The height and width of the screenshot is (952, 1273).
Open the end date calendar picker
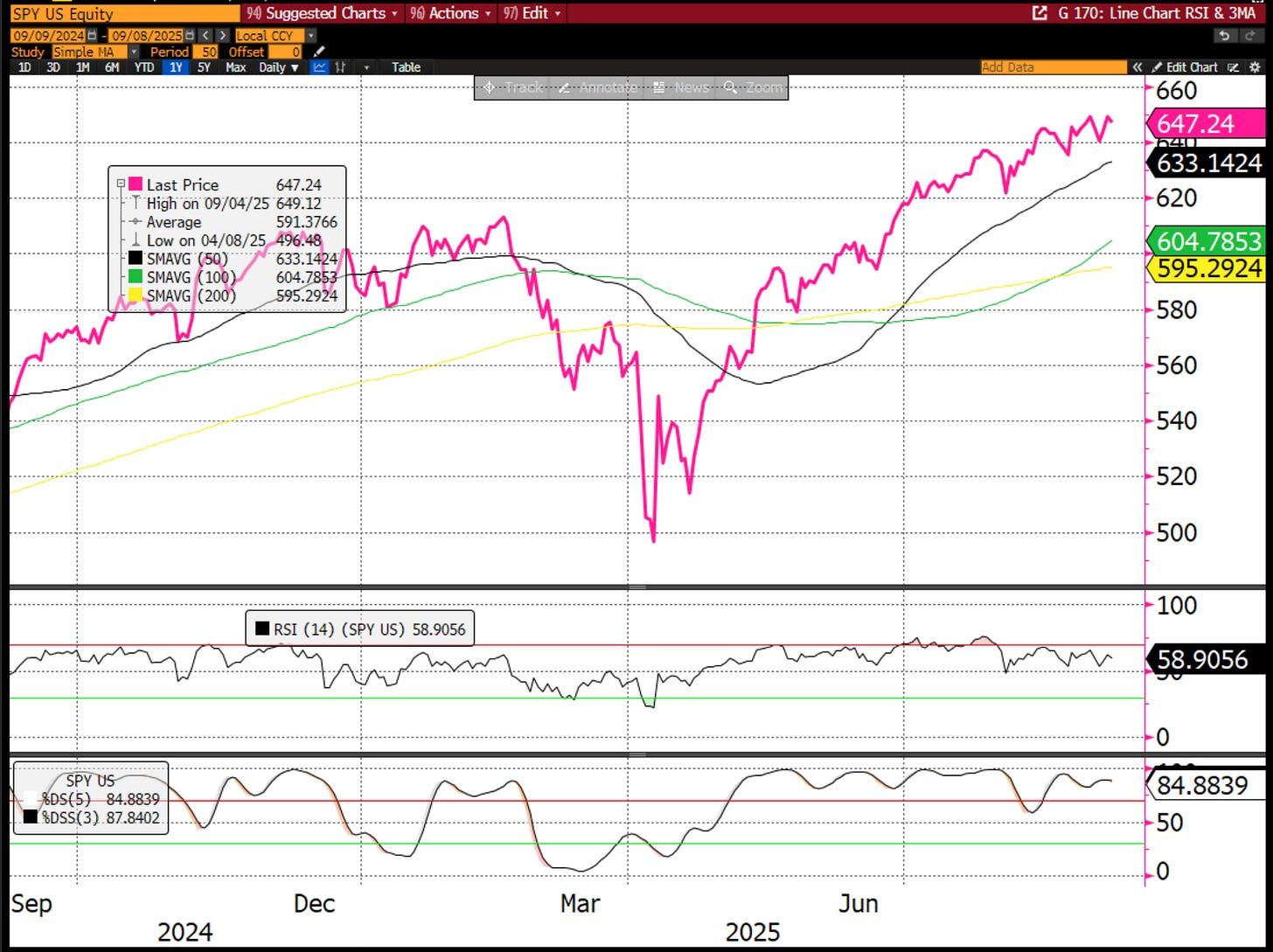(189, 36)
